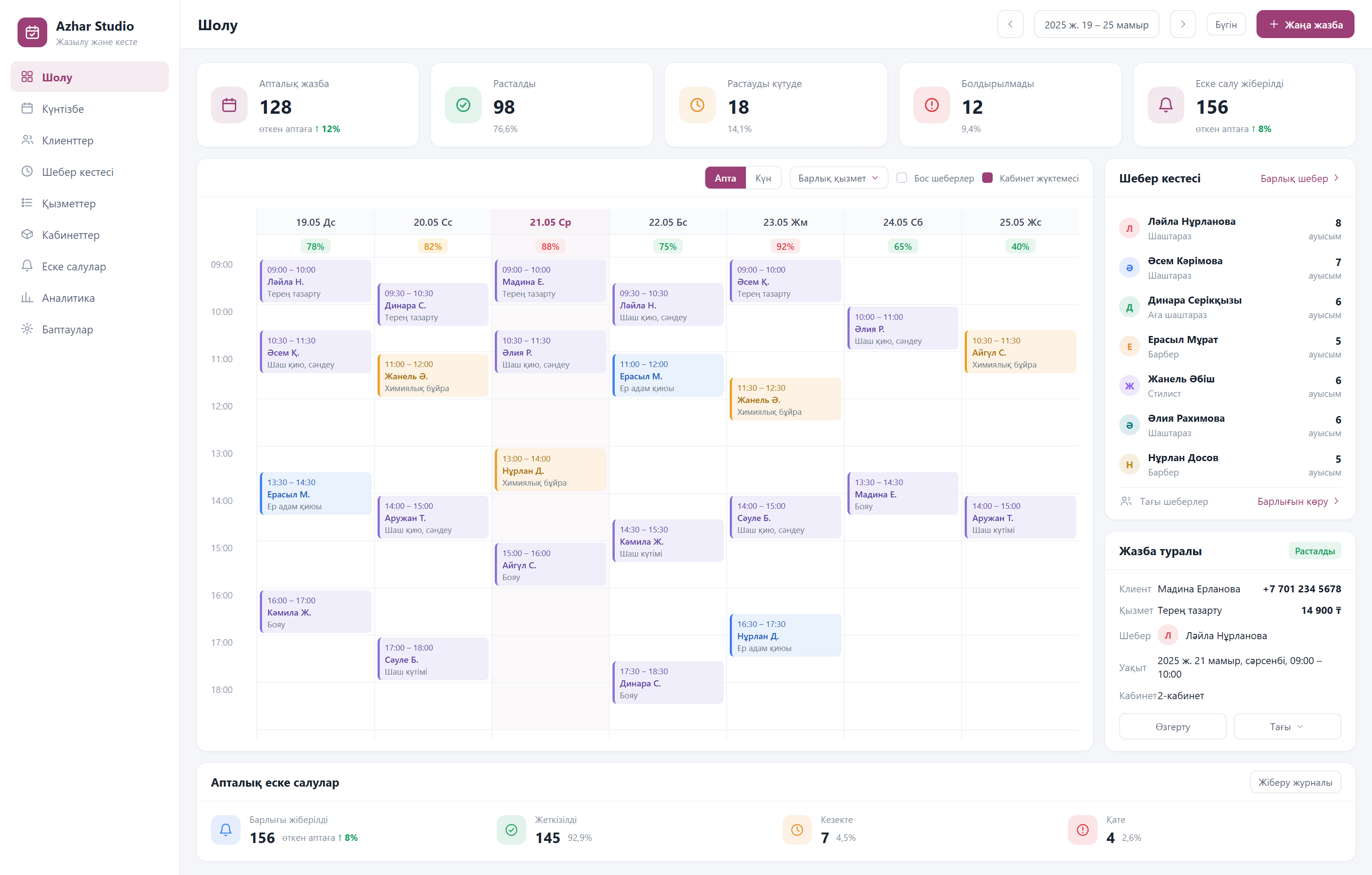Open the week date range picker

(x=1095, y=24)
